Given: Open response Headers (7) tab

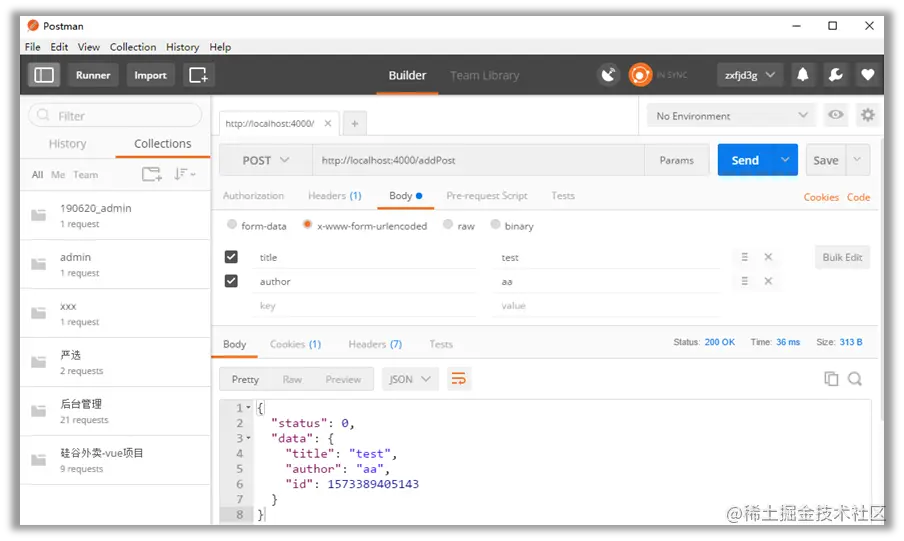Looking at the screenshot, I should [x=375, y=344].
